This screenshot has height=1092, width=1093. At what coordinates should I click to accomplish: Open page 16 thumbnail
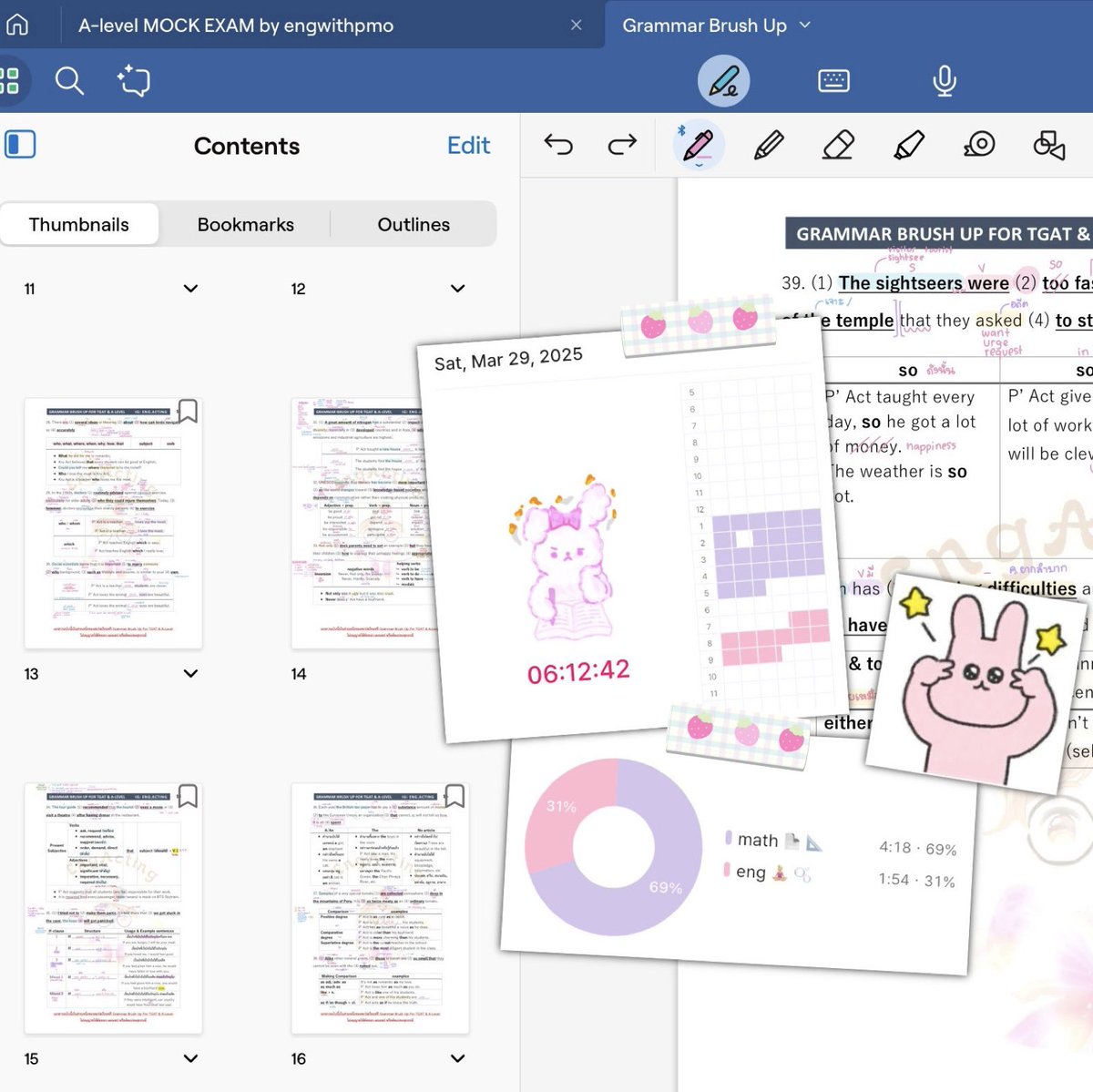click(x=380, y=908)
